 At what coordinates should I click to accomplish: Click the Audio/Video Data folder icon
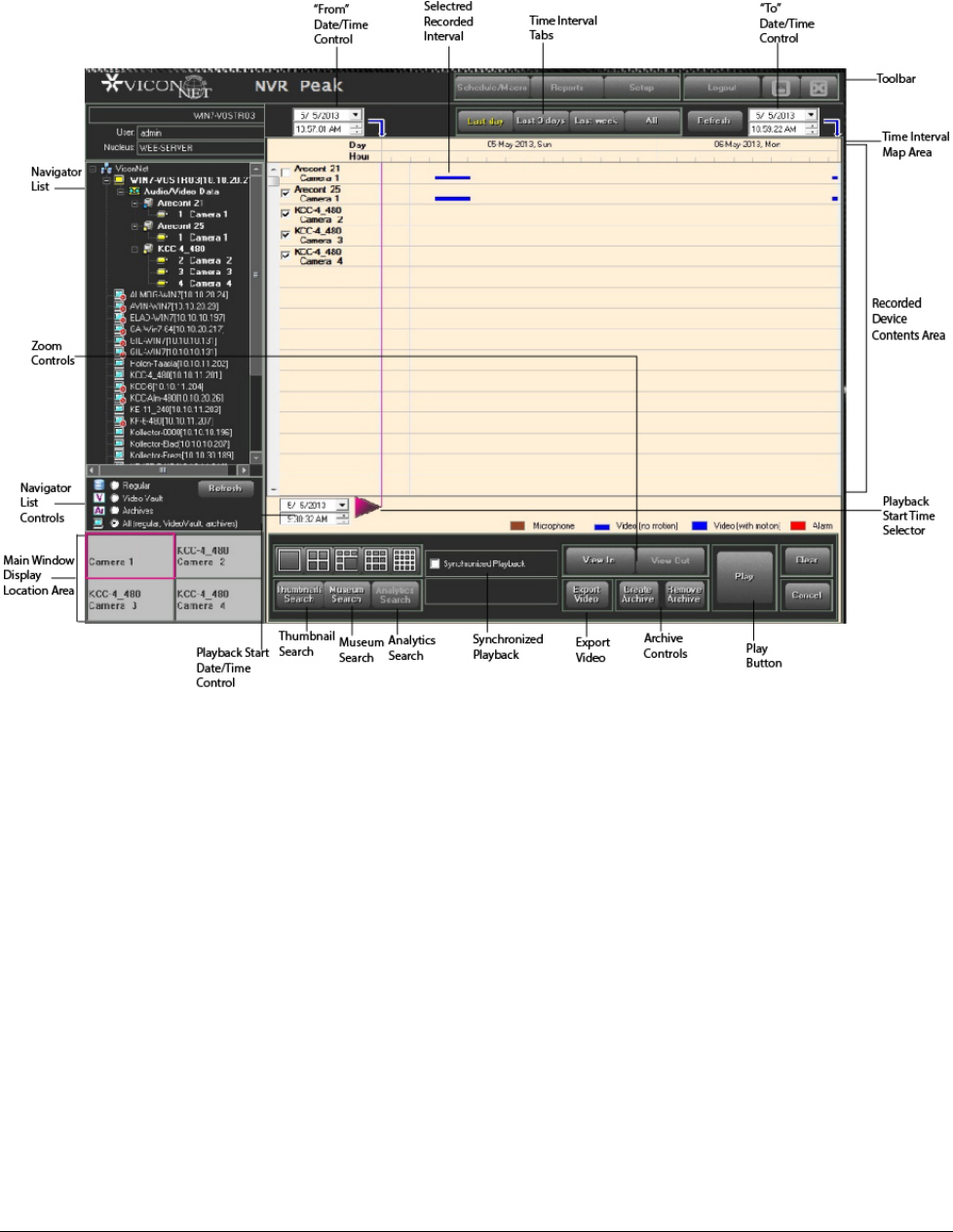click(134, 191)
